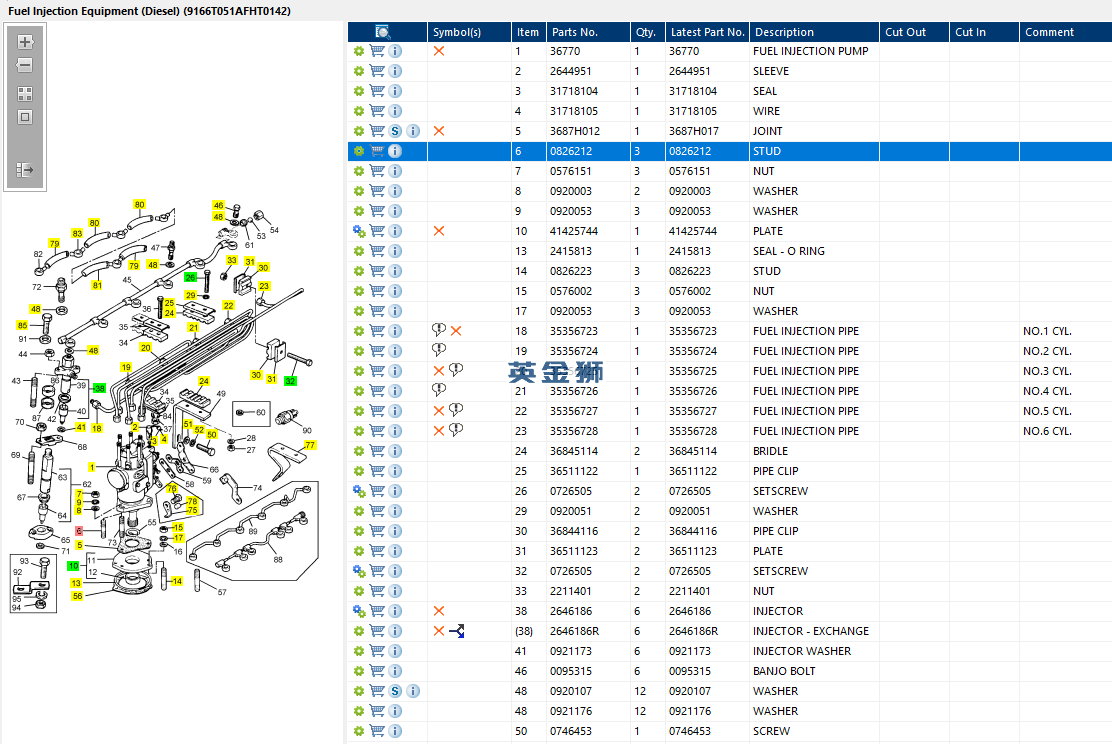This screenshot has width=1112, height=744.
Task: Click the gear icon for the SEAL 31718104 row
Action: pos(359,91)
